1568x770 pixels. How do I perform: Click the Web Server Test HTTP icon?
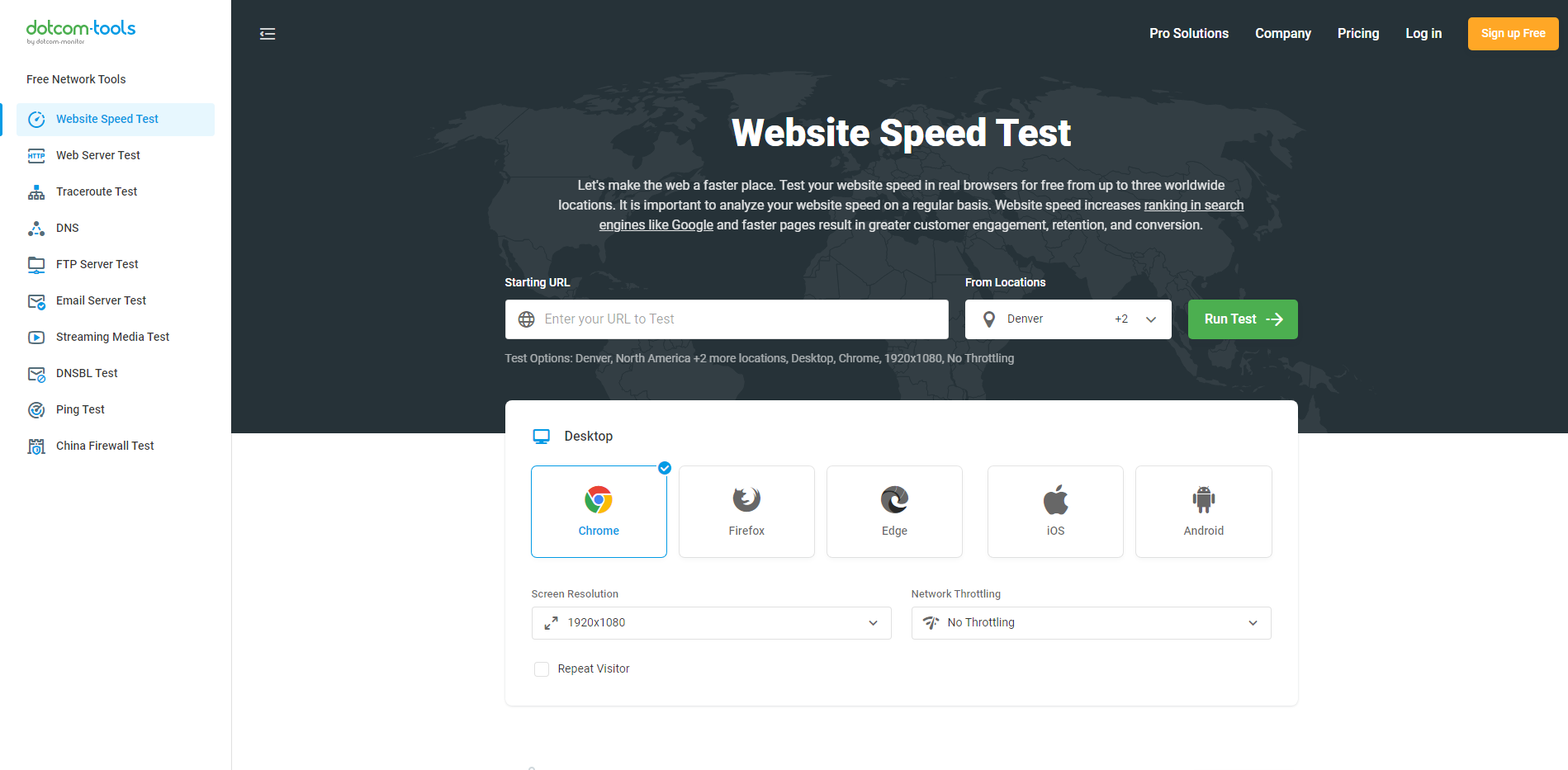36,156
